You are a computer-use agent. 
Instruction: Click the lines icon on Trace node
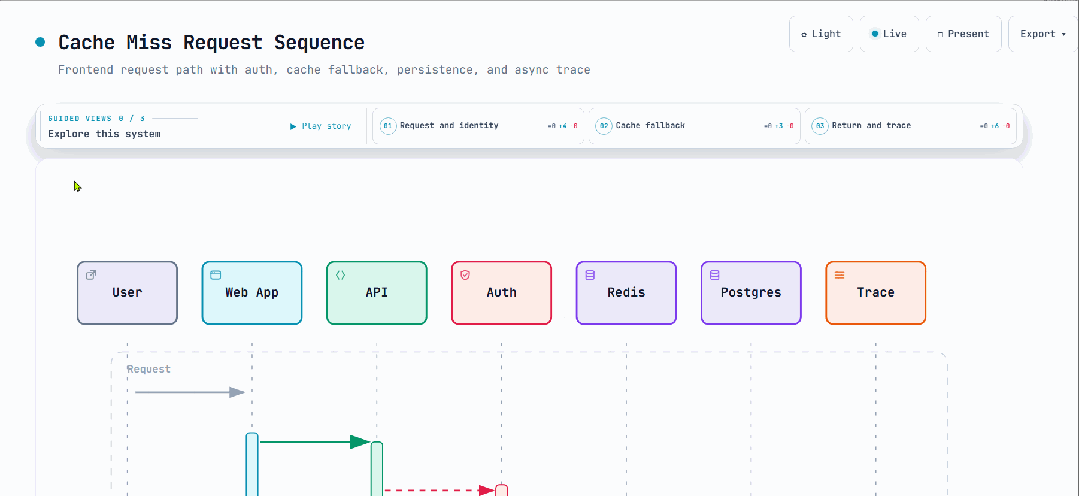(x=840, y=275)
